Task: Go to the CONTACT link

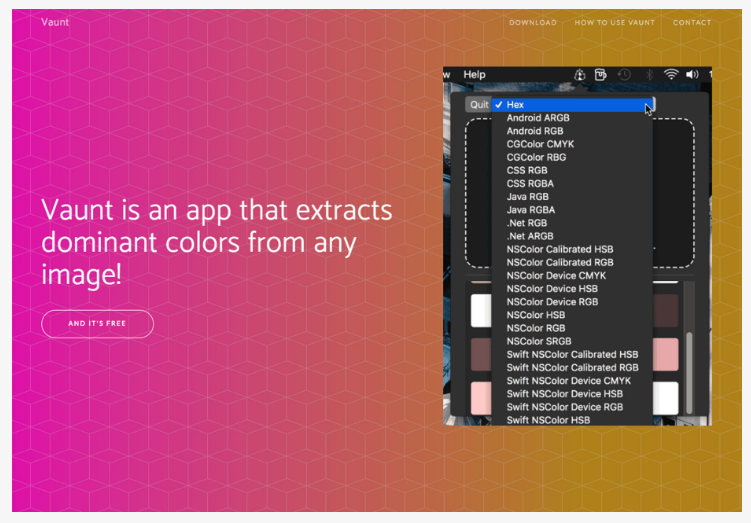Action: click(692, 23)
